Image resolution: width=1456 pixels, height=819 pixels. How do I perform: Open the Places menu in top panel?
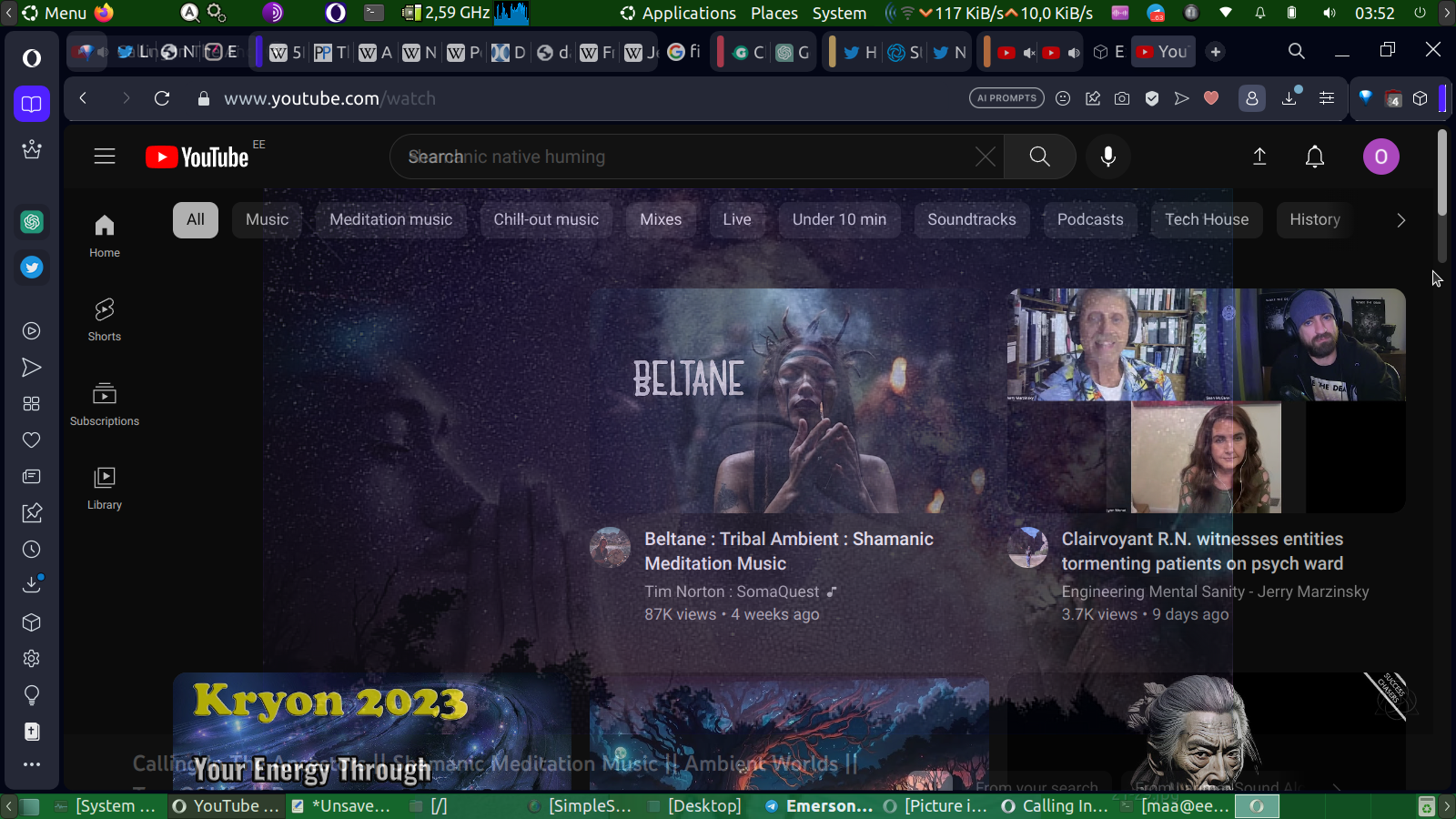tap(774, 13)
